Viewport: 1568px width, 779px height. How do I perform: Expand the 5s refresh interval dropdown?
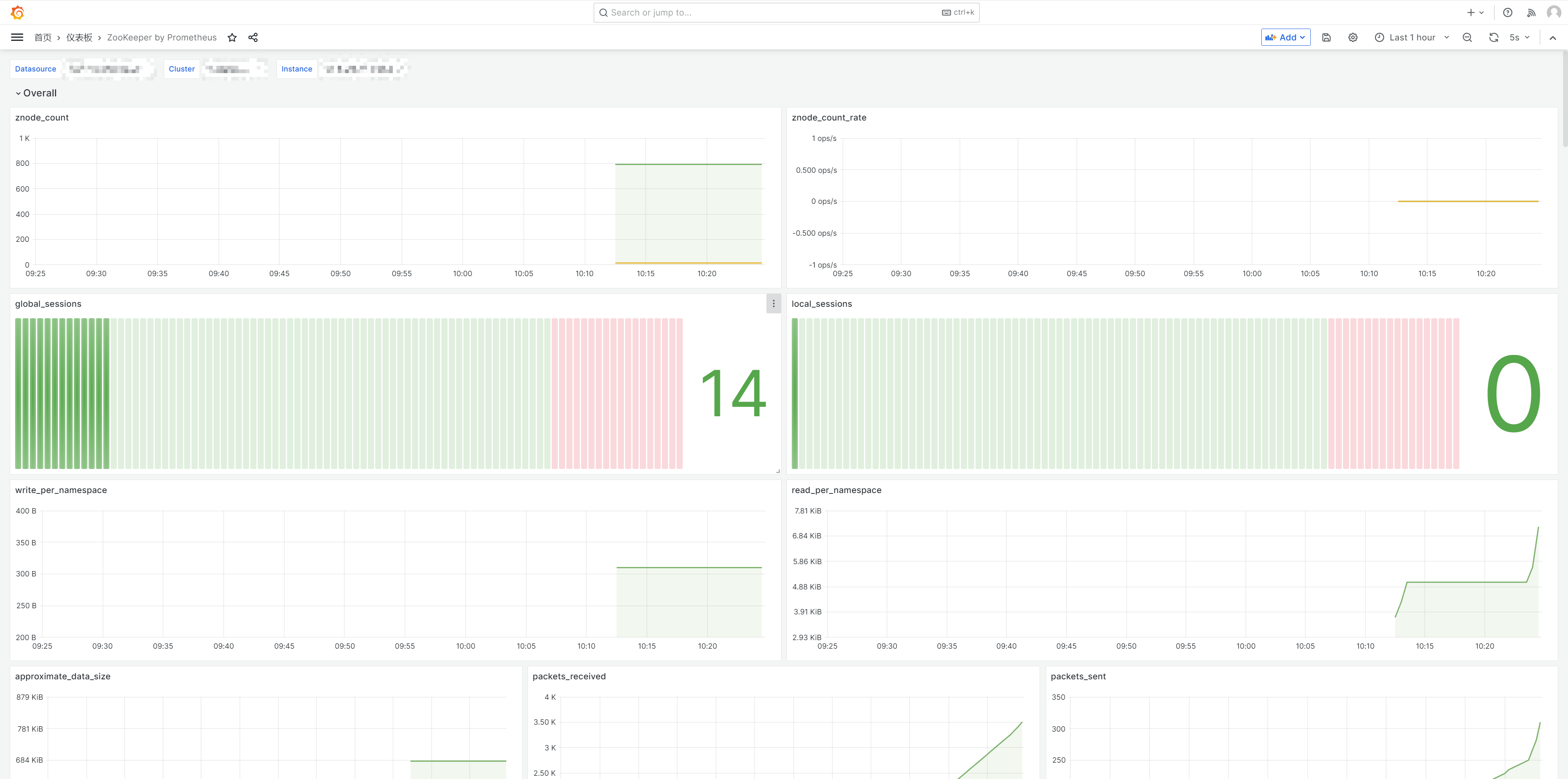point(1519,37)
